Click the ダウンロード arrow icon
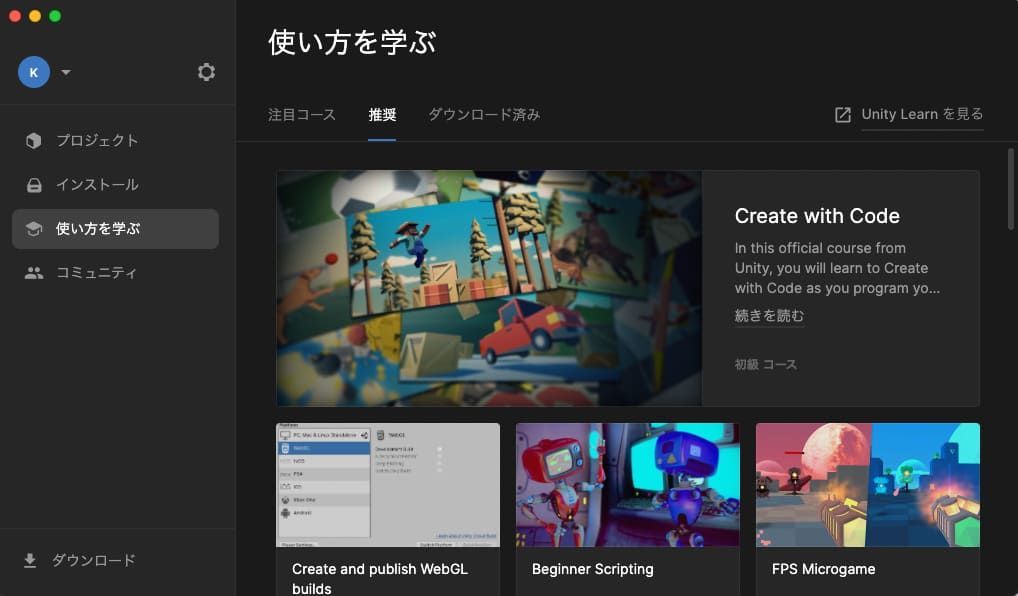 [30, 560]
